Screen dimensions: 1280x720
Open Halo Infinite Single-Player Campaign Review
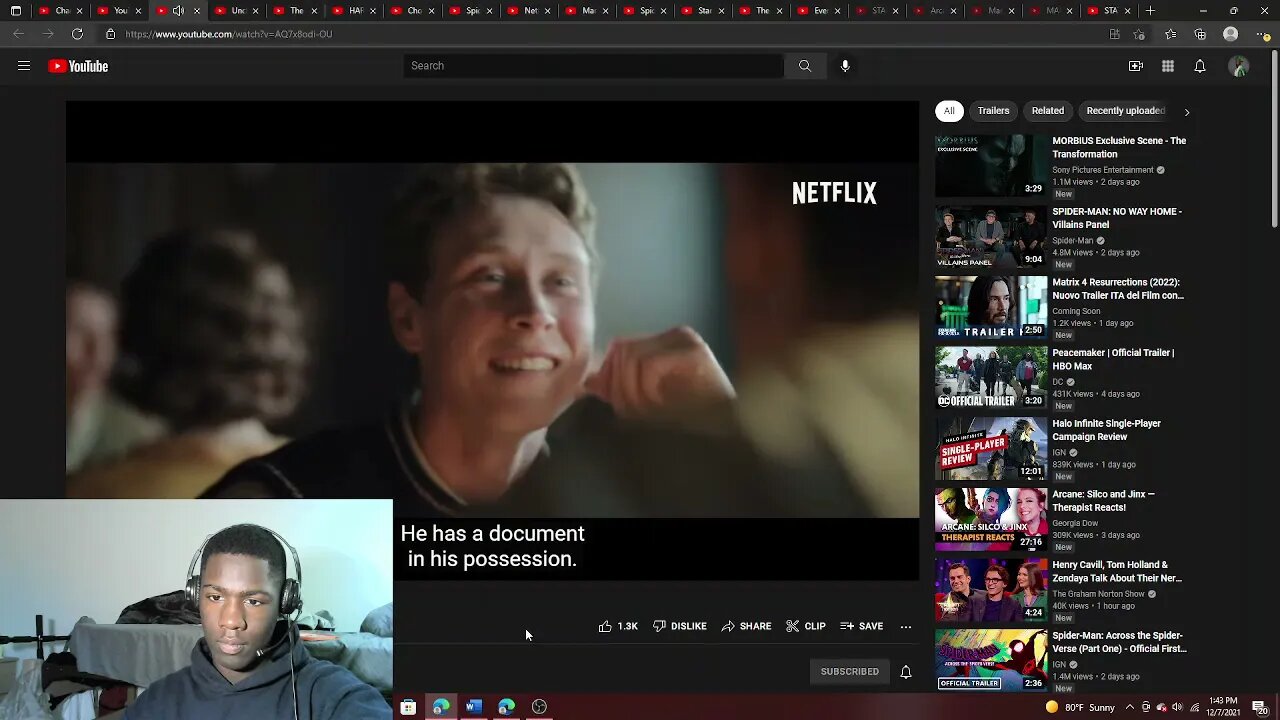point(1106,430)
